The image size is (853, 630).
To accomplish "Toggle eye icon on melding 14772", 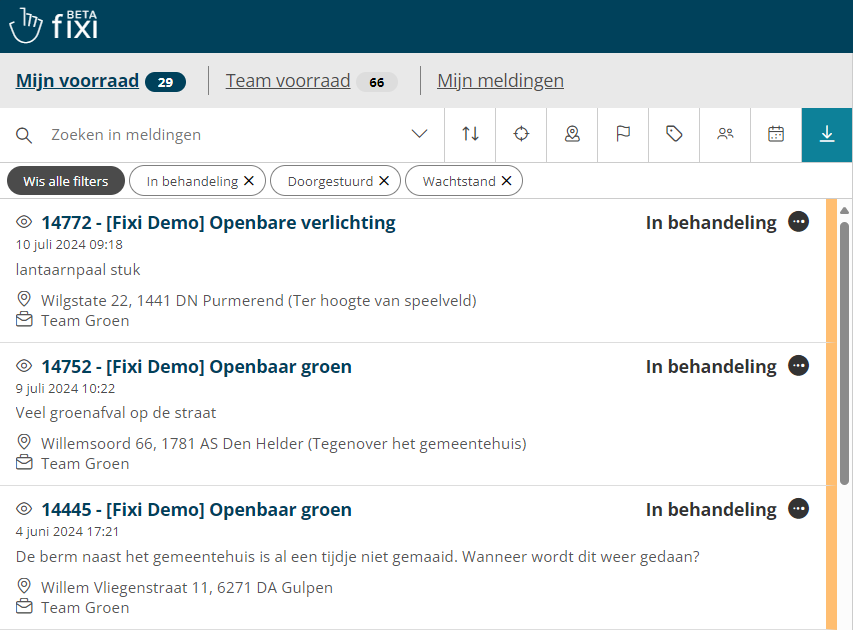I will (24, 222).
